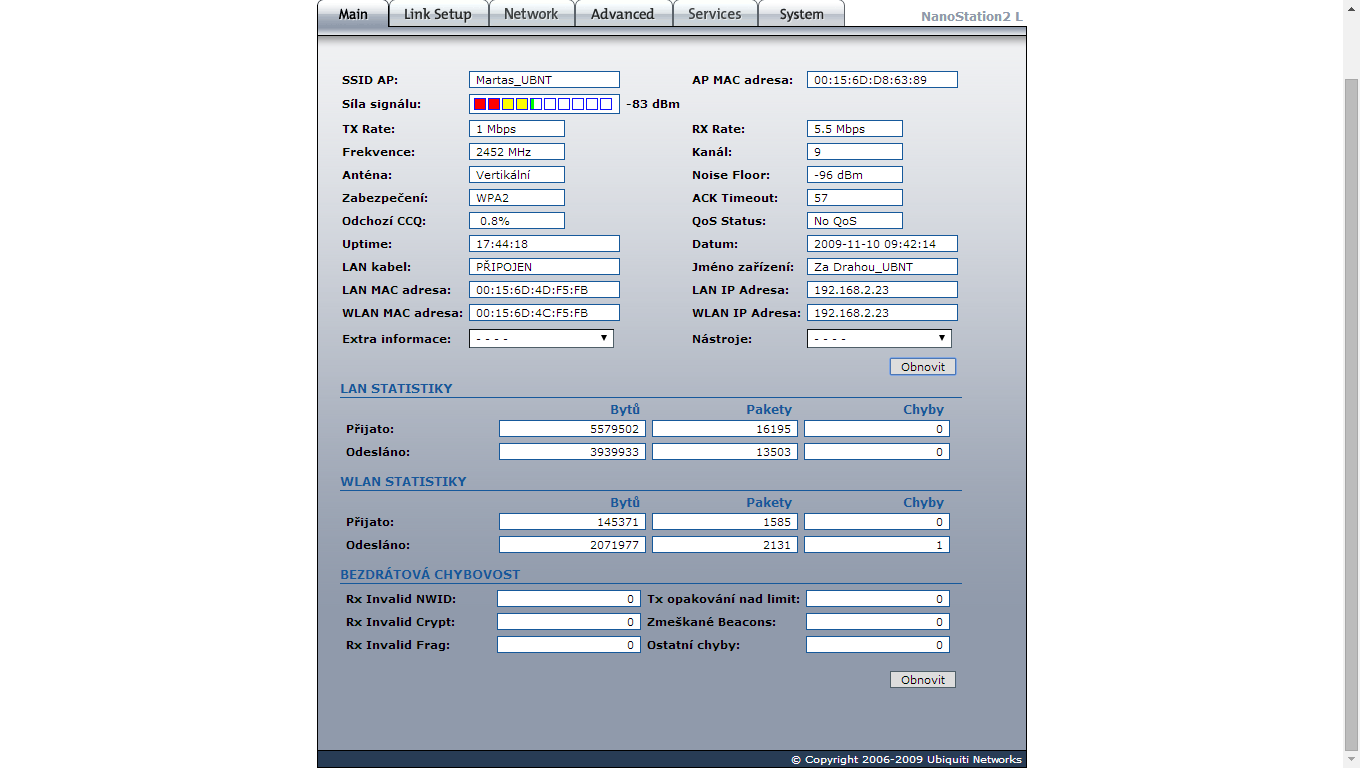1360x768 pixels.
Task: Click the WLAN IP Adresa field
Action: [882, 313]
